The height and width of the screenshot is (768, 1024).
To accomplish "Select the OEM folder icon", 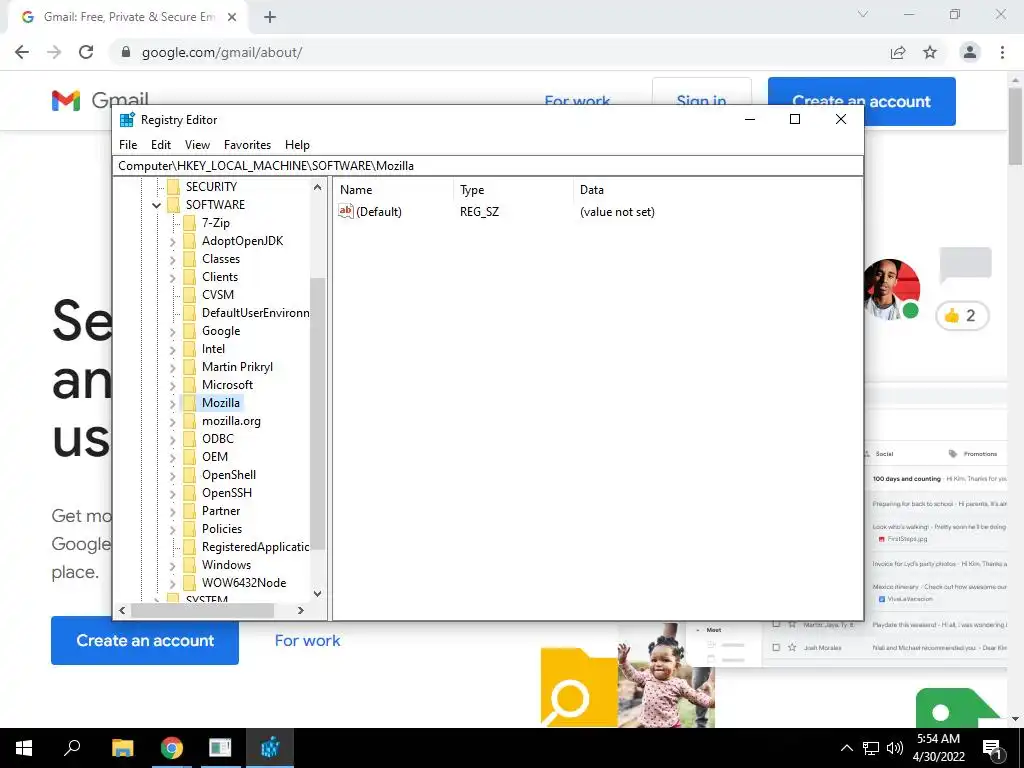I will pos(189,456).
